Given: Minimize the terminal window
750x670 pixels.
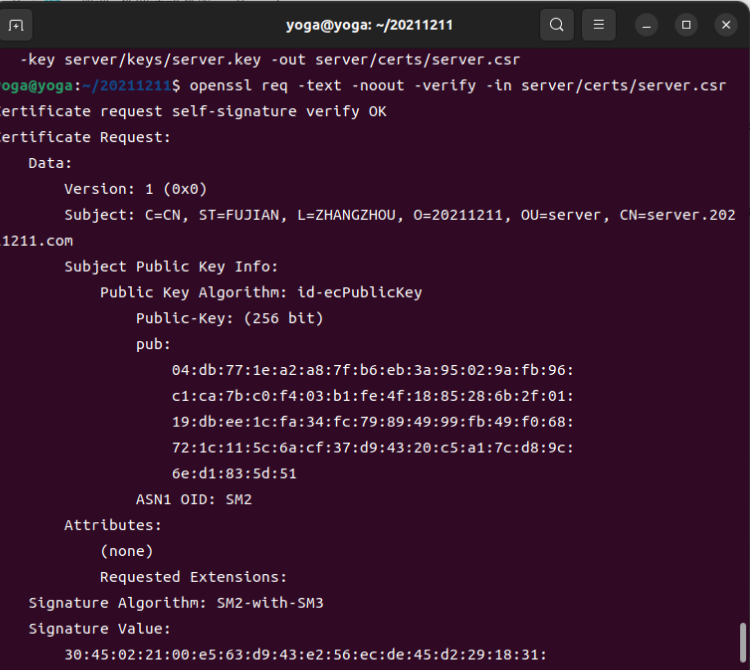Looking at the screenshot, I should 646,25.
